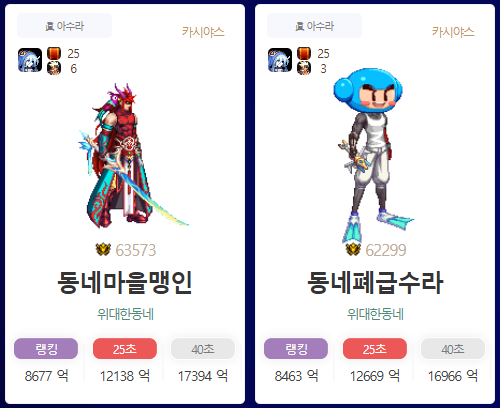
Task: Switch to 40초 tab on 동네폐급수라 card
Action: (x=453, y=349)
